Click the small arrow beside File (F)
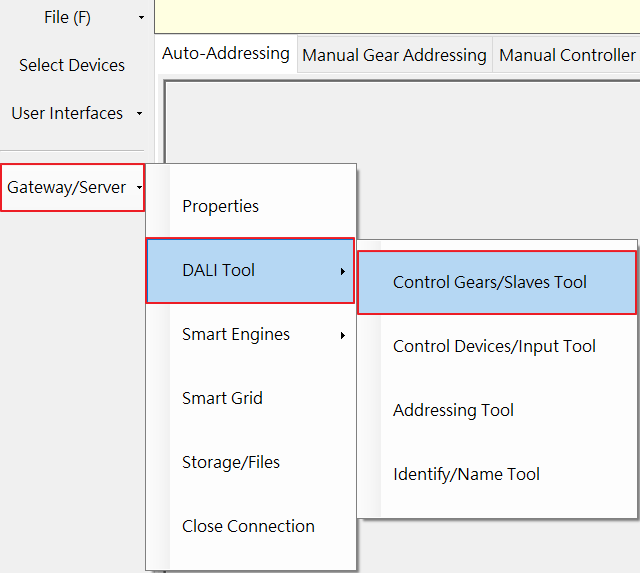640x573 pixels. [141, 17]
